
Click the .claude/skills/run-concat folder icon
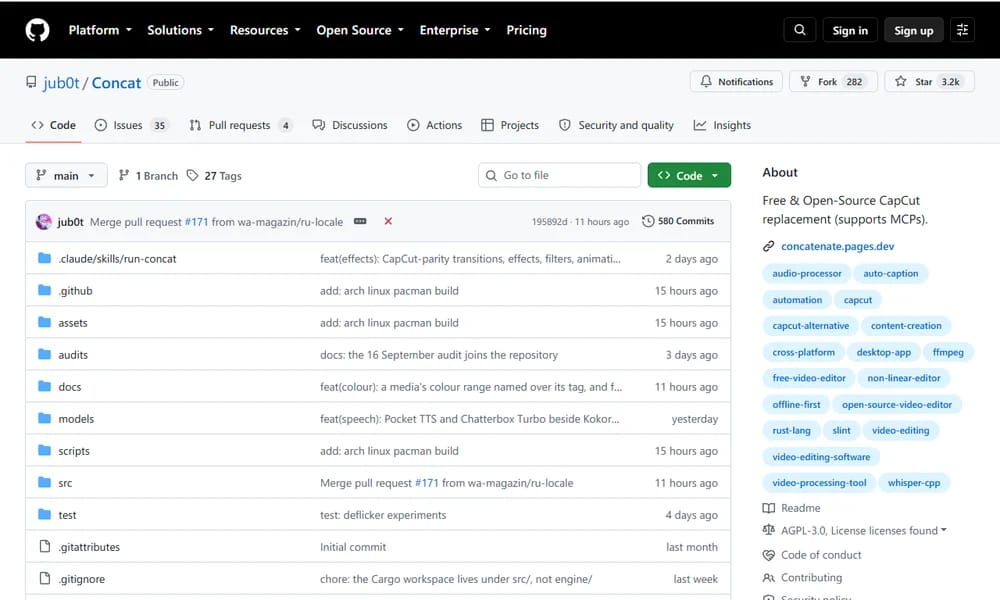pos(44,258)
